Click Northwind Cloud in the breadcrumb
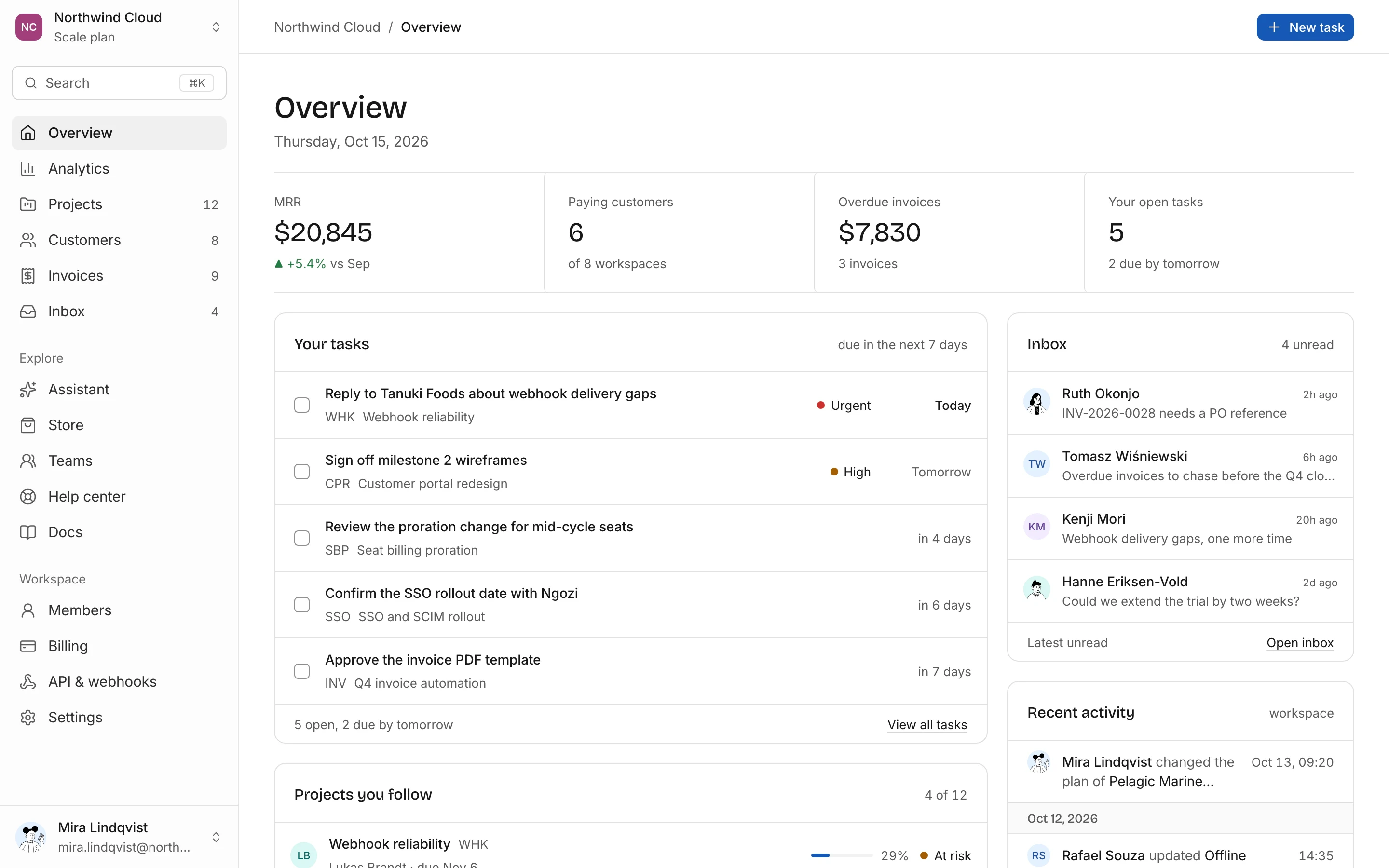 pos(327,27)
